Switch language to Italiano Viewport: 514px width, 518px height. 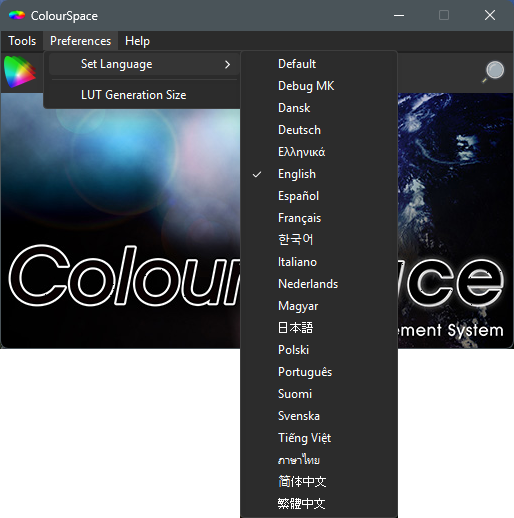319,262
